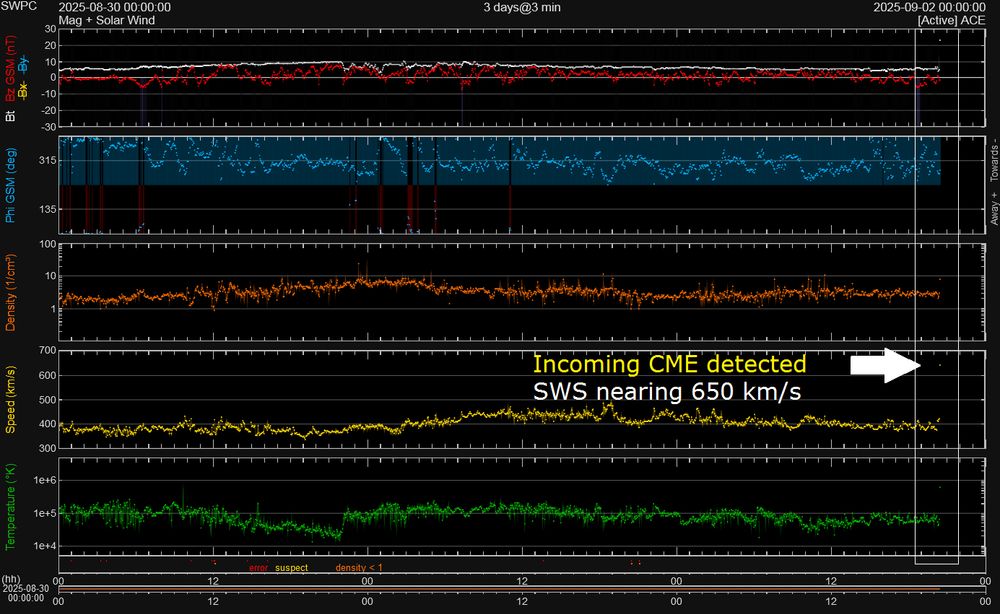The image size is (1000, 614).
Task: Click the orange time range bar at the bottom
Action: [499, 588]
